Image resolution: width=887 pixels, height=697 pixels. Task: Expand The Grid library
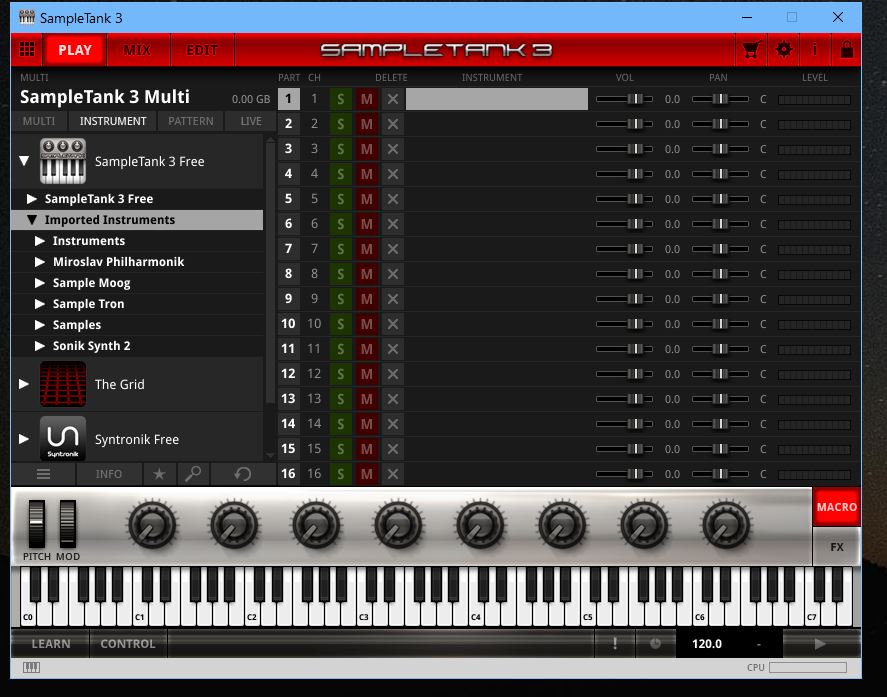[x=24, y=384]
